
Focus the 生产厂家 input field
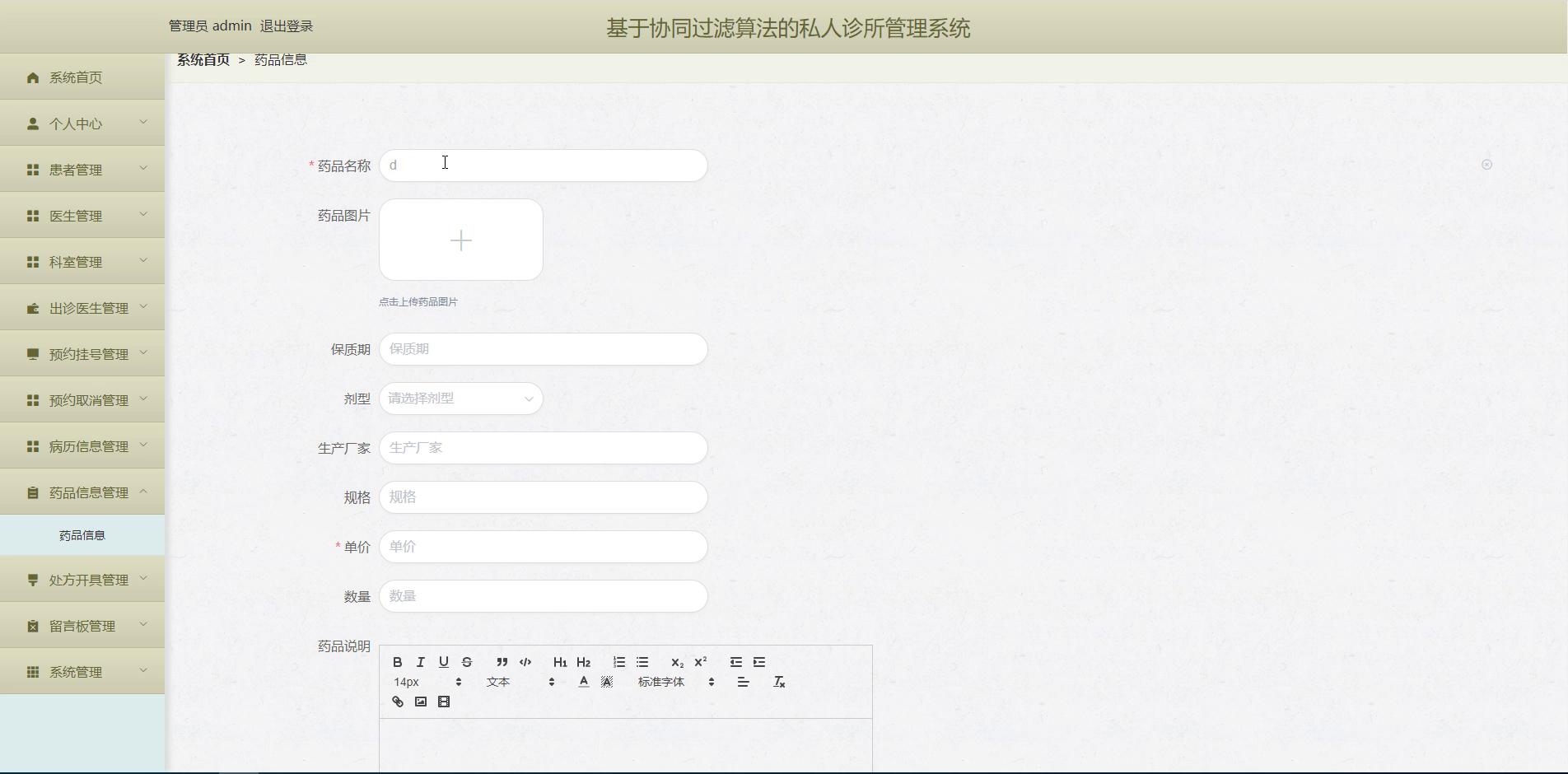[544, 448]
